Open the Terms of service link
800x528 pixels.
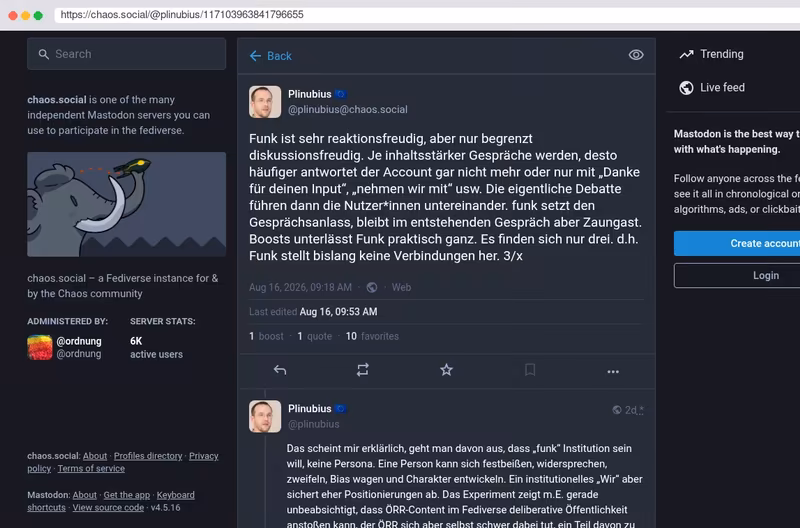[91, 468]
